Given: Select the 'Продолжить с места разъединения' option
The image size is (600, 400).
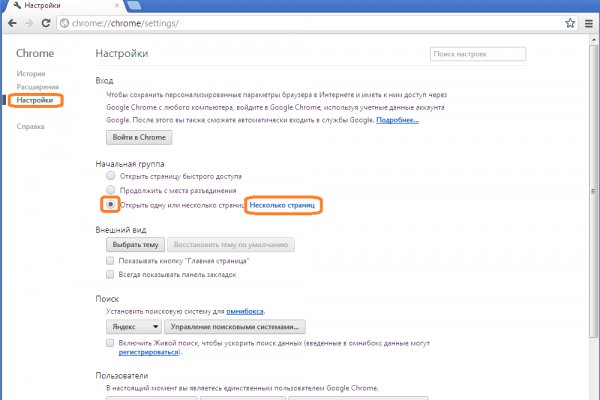Looking at the screenshot, I should (x=111, y=190).
